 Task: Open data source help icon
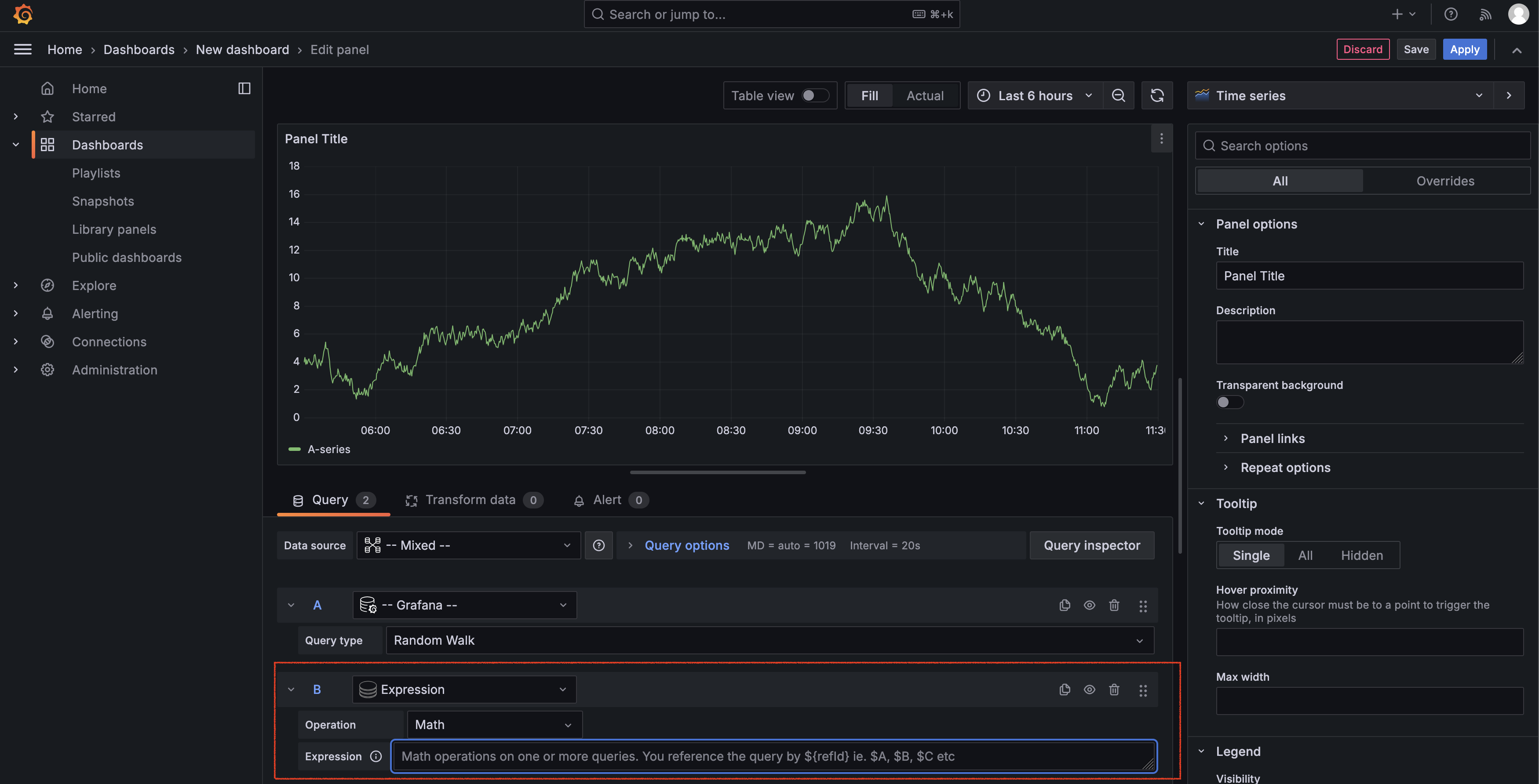point(598,545)
